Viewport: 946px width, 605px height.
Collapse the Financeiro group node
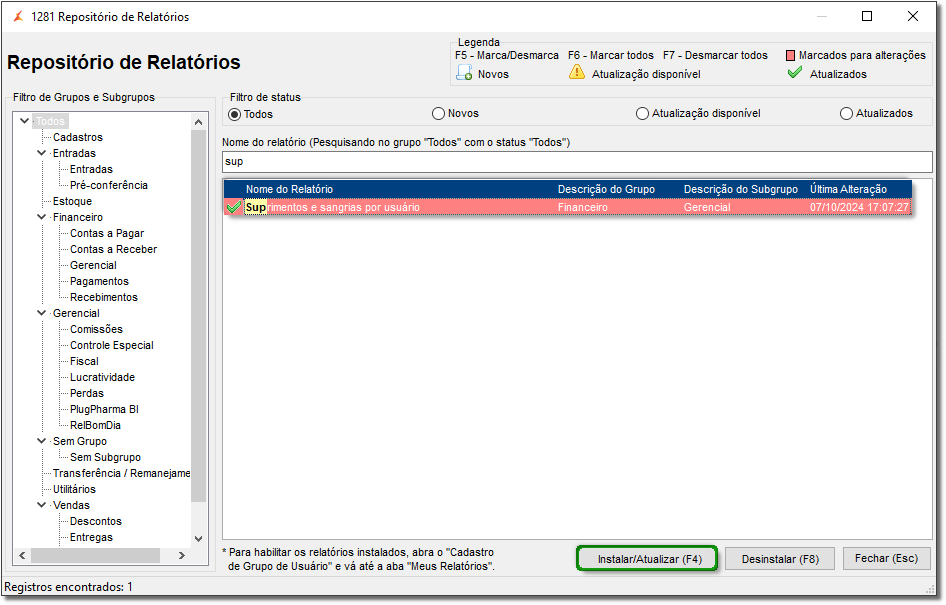click(42, 217)
